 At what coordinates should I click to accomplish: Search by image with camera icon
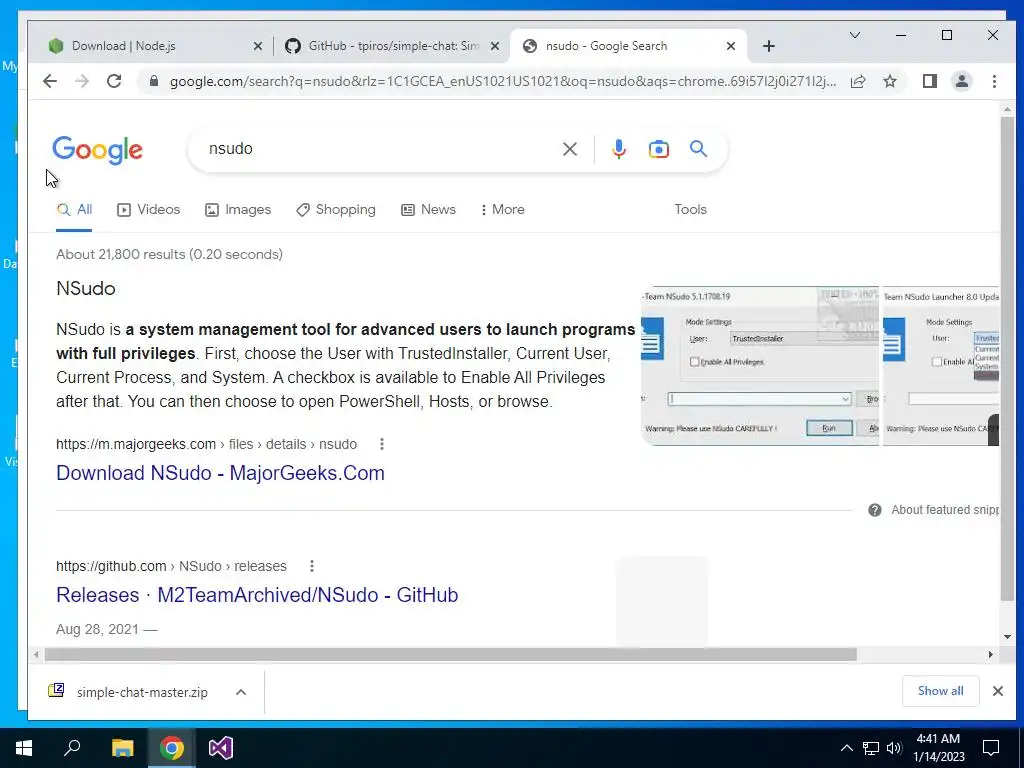658,149
